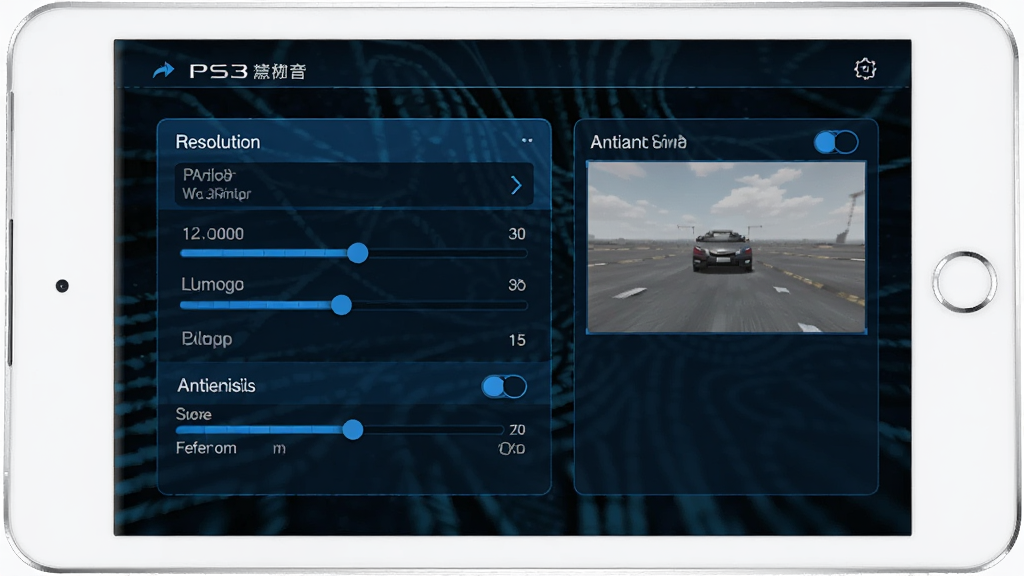The height and width of the screenshot is (576, 1024).
Task: Tap the blue back arrow icon
Action: pyautogui.click(x=163, y=70)
